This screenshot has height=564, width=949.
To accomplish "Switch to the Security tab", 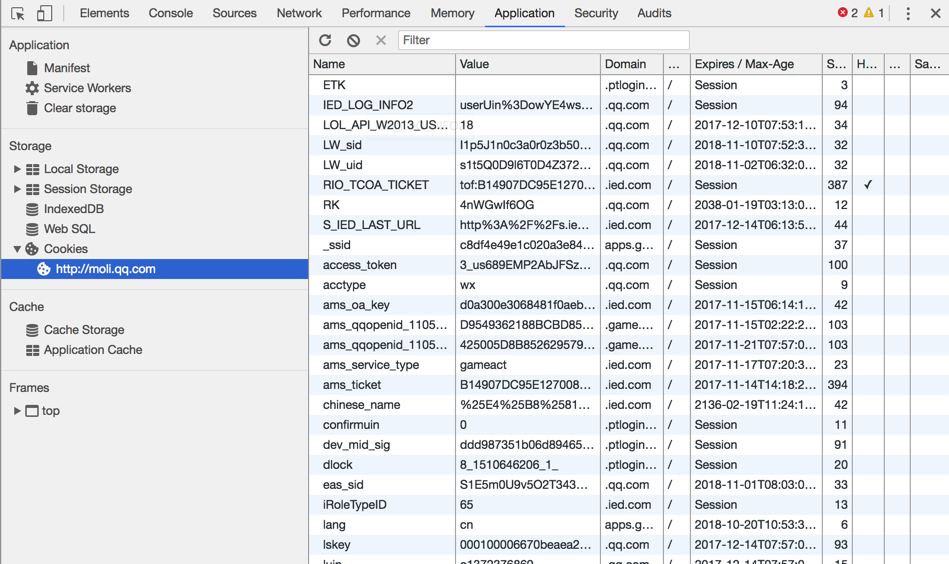I will 596,13.
